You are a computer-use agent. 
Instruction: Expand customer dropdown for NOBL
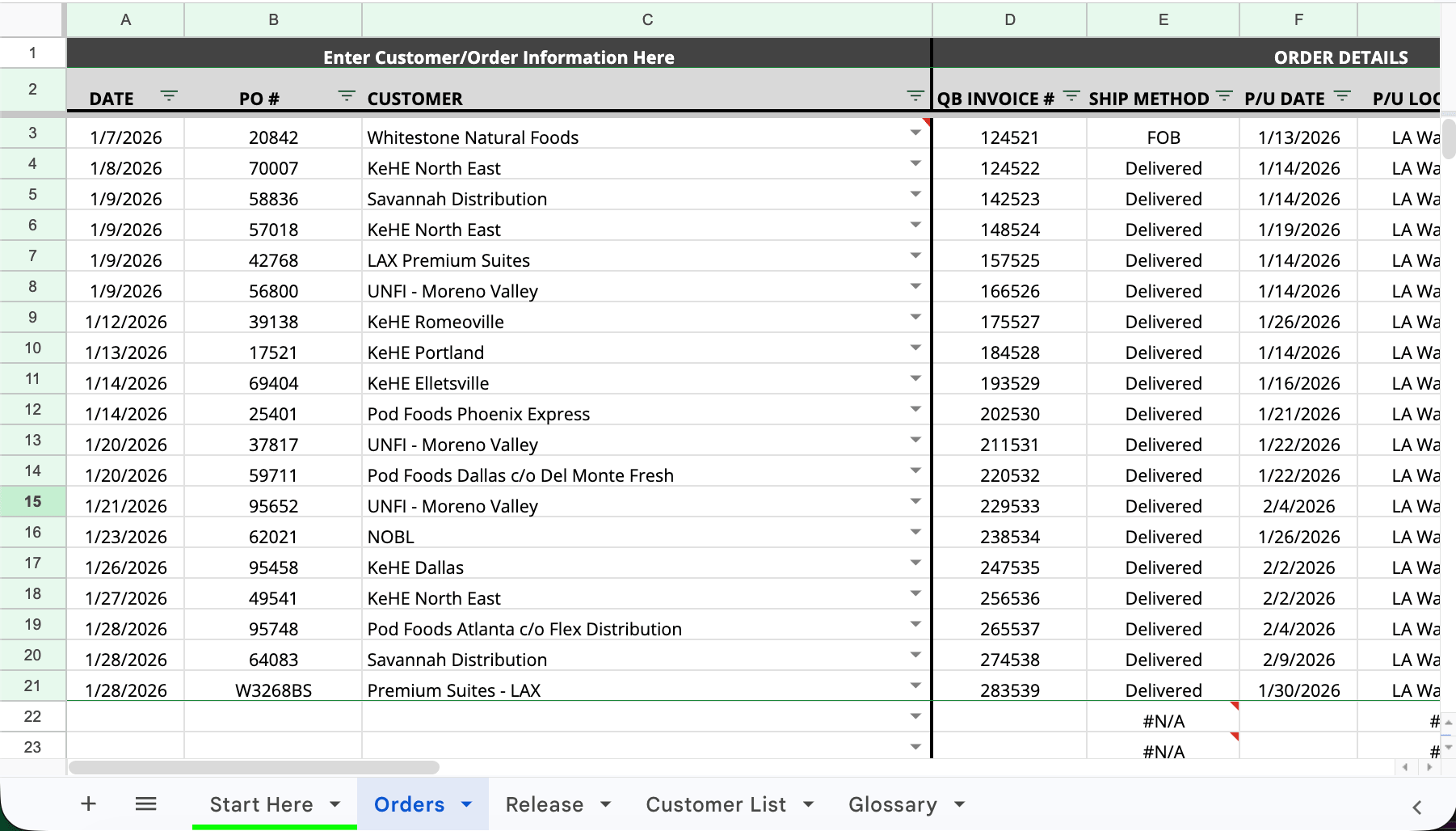coord(915,532)
